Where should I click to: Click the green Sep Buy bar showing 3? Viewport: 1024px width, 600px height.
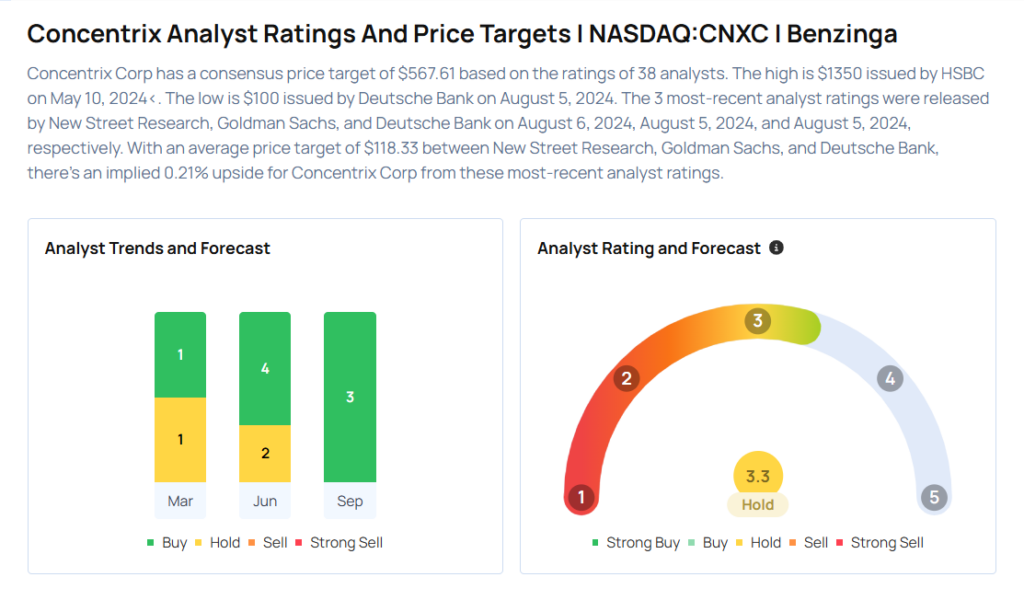point(350,397)
